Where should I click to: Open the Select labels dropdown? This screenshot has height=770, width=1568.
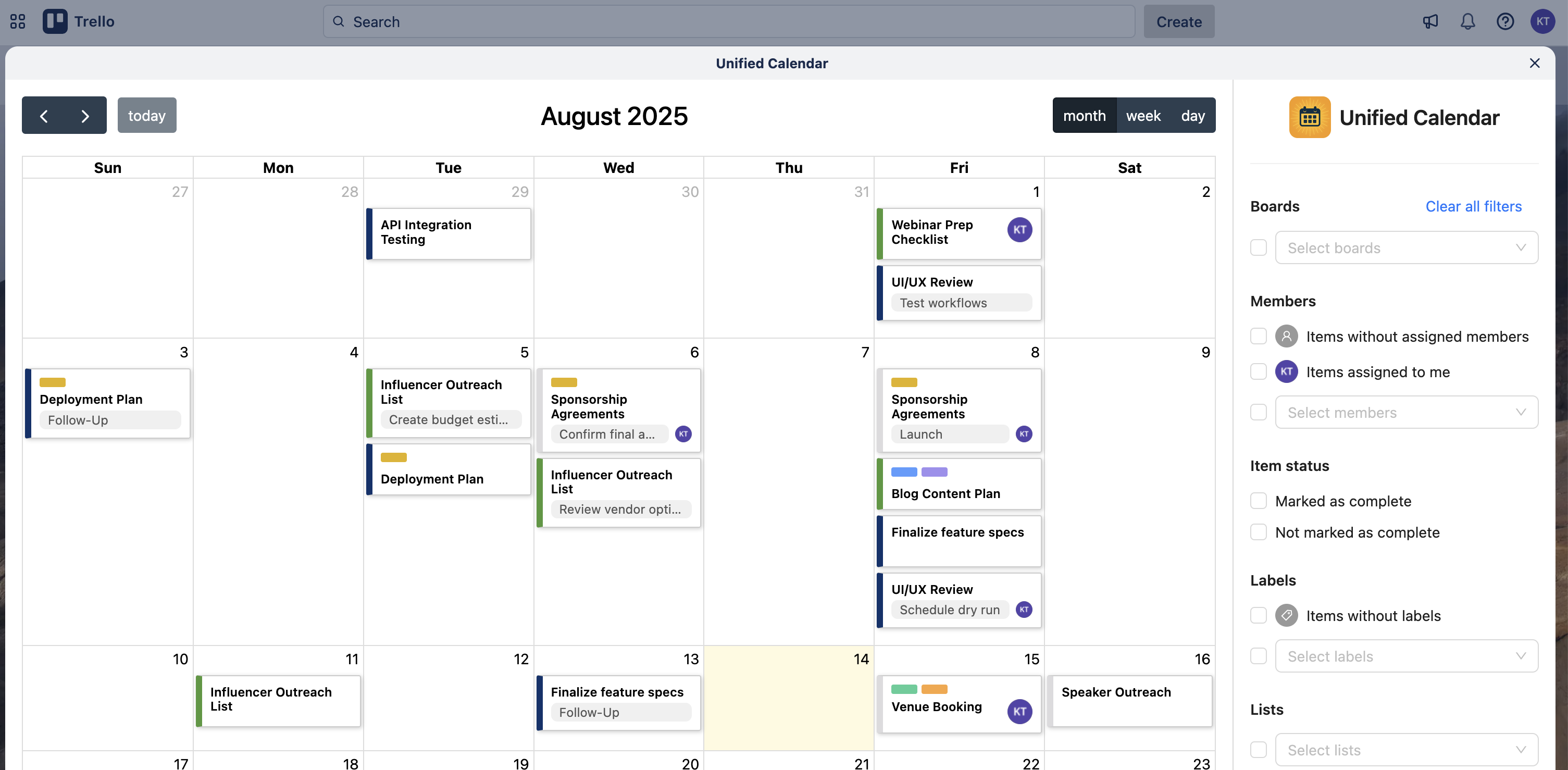coord(1407,656)
